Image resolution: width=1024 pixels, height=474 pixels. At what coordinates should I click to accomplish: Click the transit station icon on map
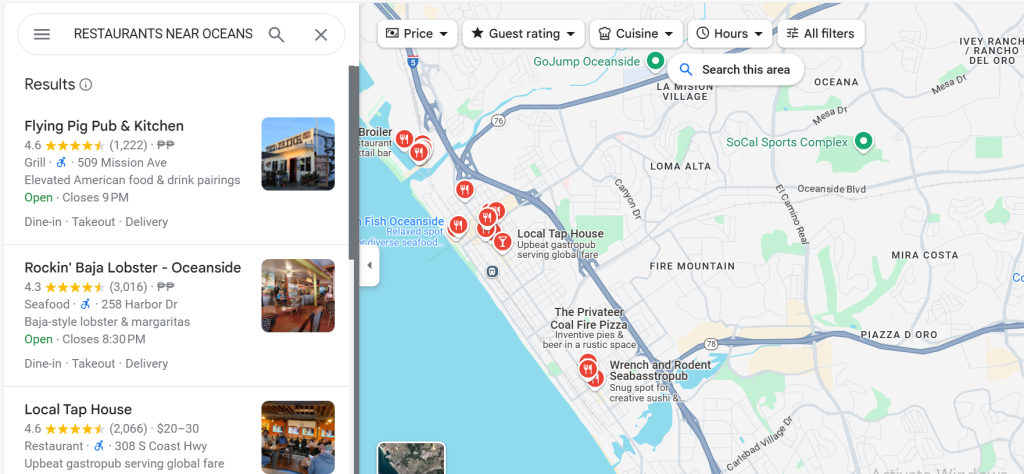click(x=492, y=271)
